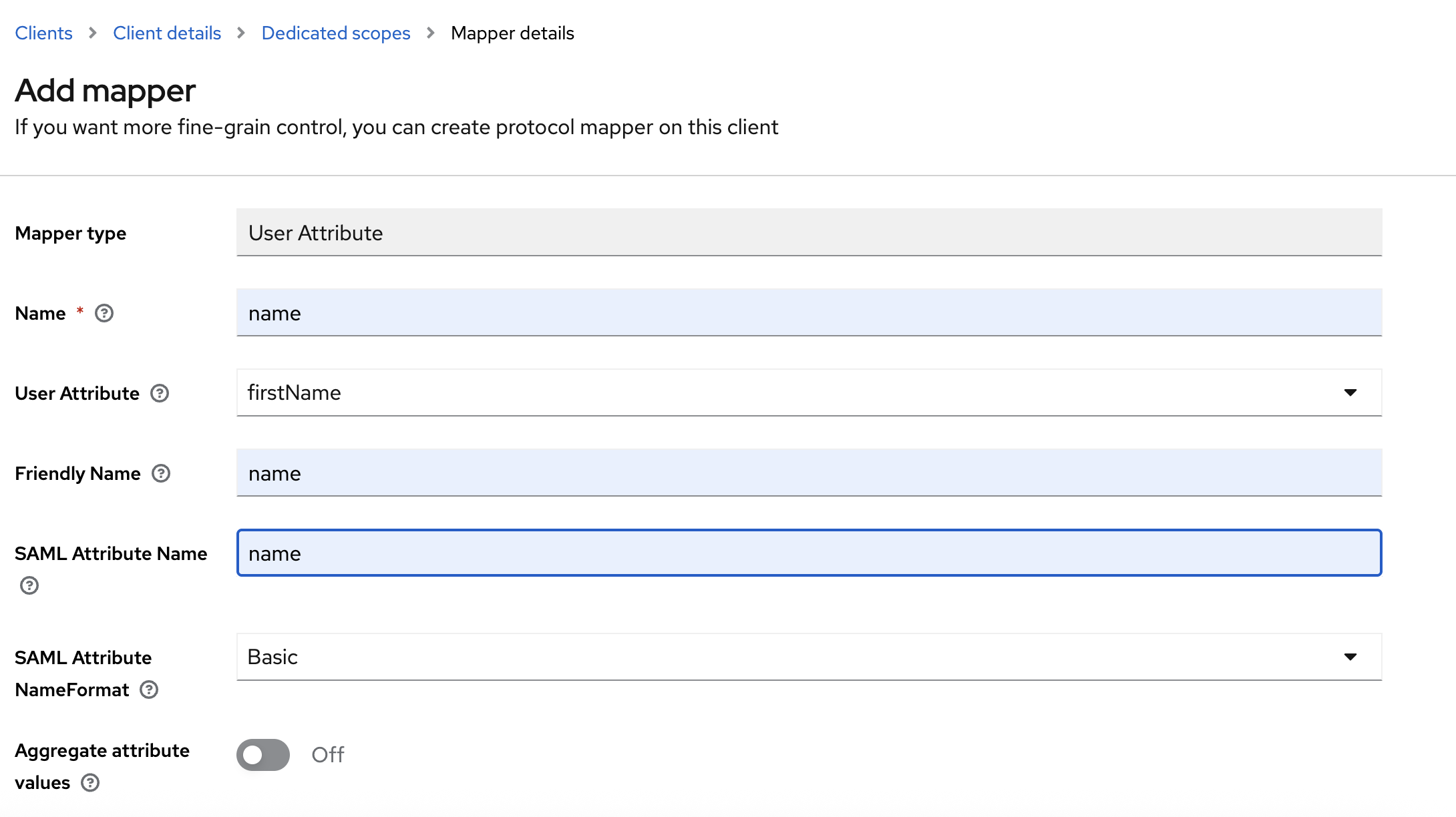Click the SAML Attribute NameFormat help icon
This screenshot has width=1456, height=817.
click(149, 690)
